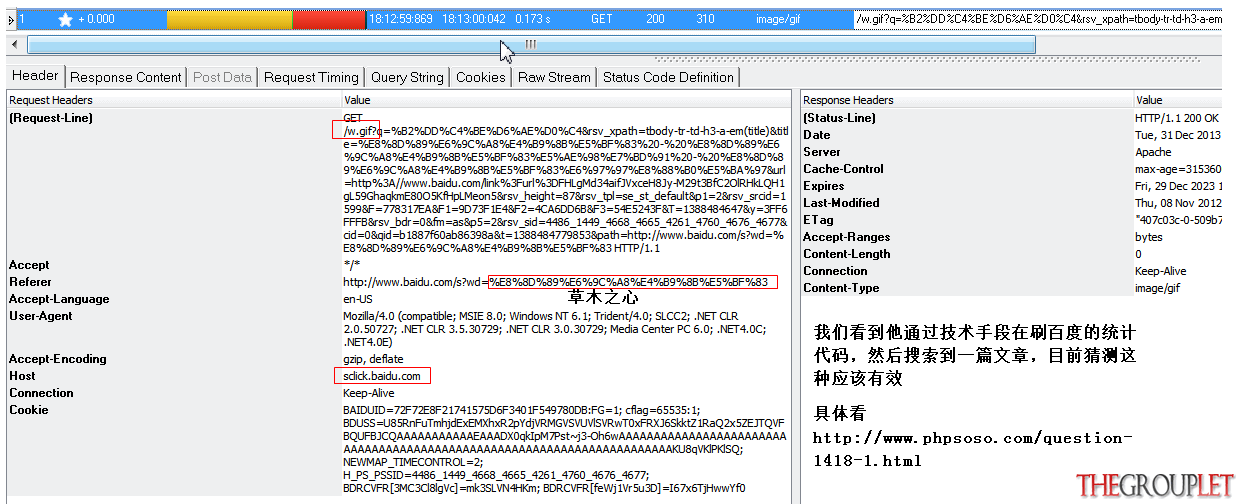Image resolution: width=1241 pixels, height=504 pixels.
Task: Open the Post Data tab
Action: click(x=222, y=77)
